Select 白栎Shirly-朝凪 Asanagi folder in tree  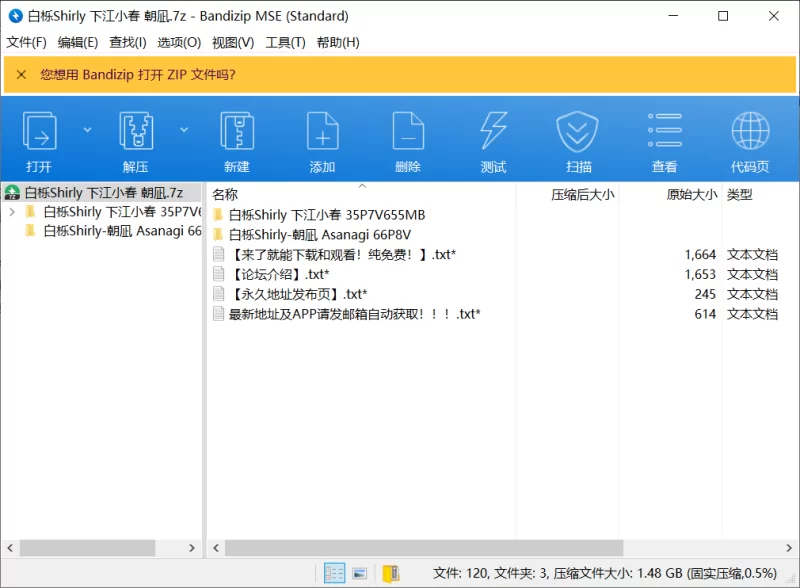click(122, 231)
